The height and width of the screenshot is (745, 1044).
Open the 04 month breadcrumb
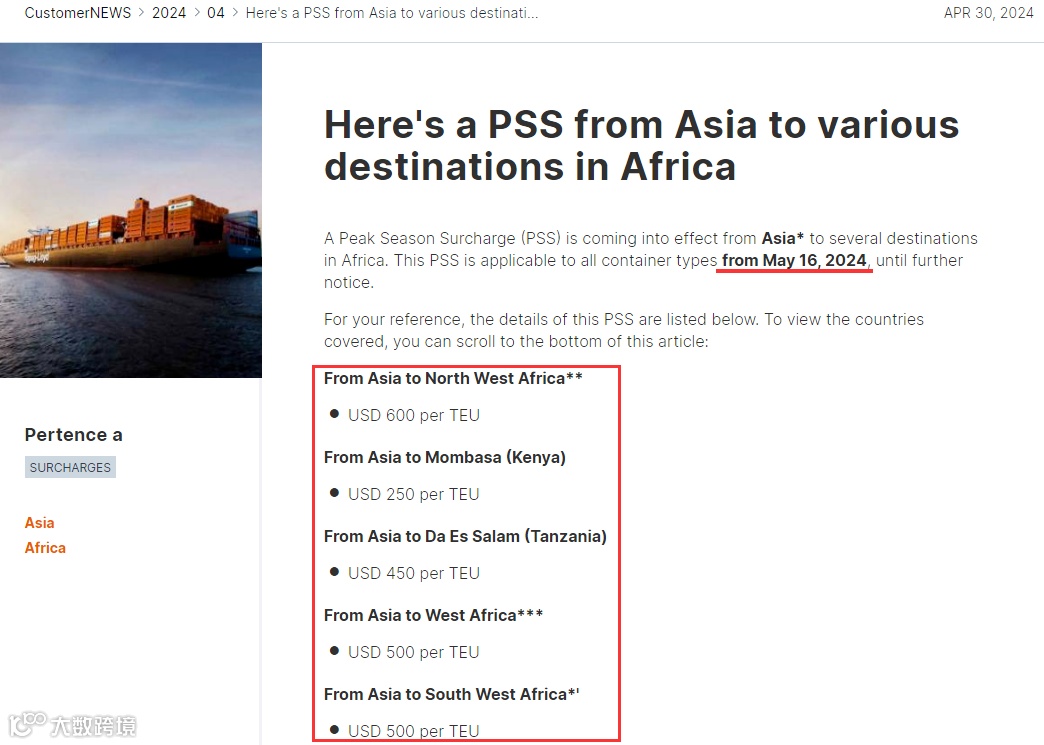[216, 13]
